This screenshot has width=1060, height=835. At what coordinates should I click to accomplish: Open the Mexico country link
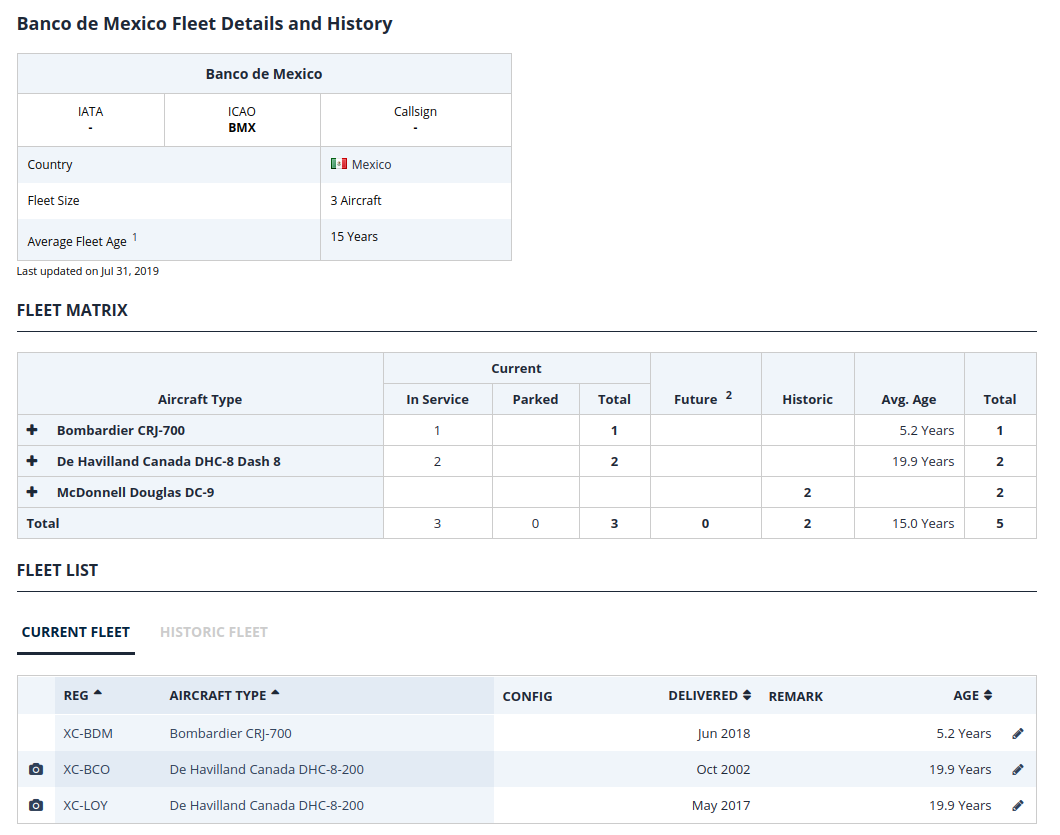[x=371, y=164]
